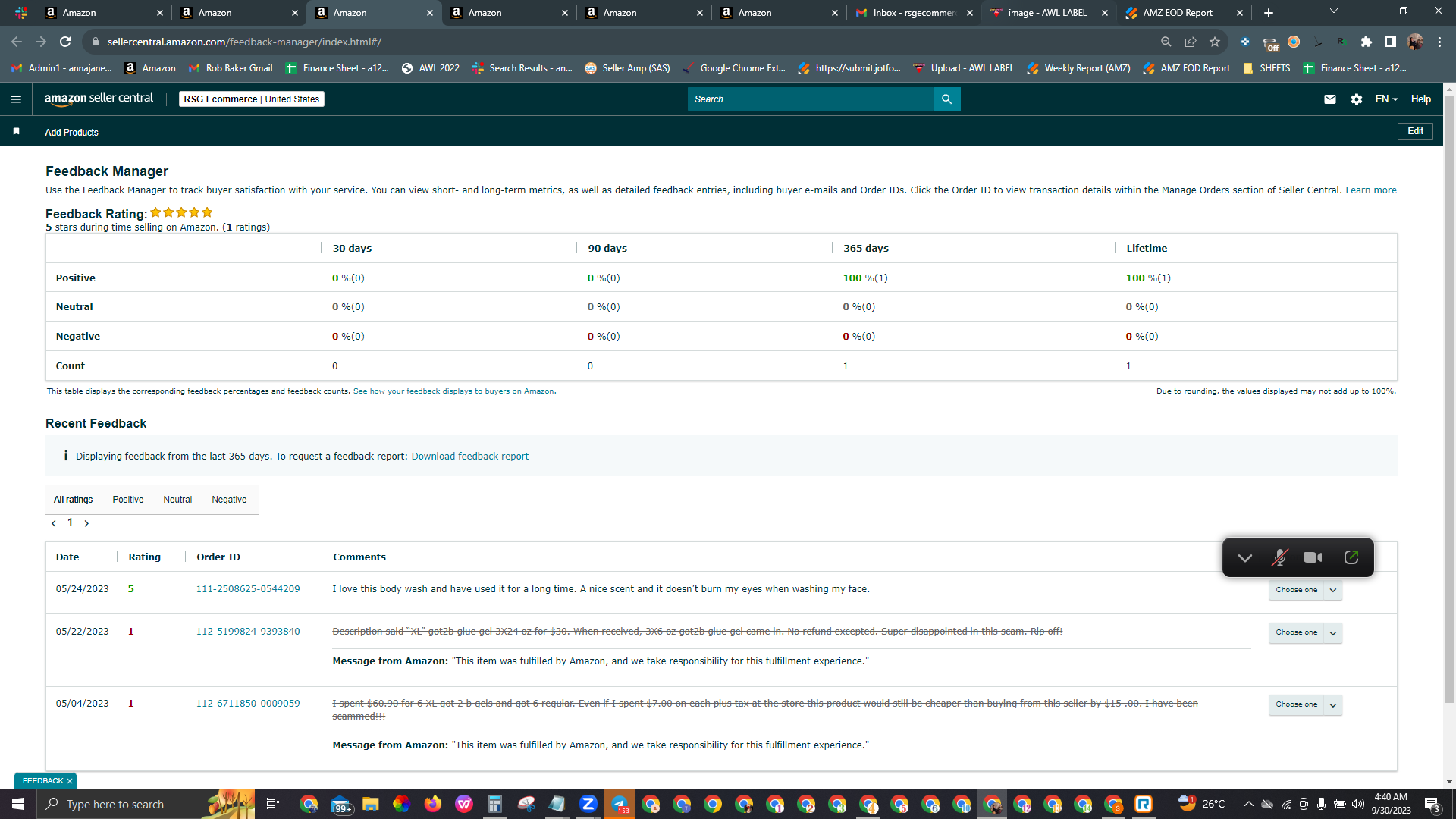Click the Add Products shortcut
The height and width of the screenshot is (819, 1456).
pos(71,133)
